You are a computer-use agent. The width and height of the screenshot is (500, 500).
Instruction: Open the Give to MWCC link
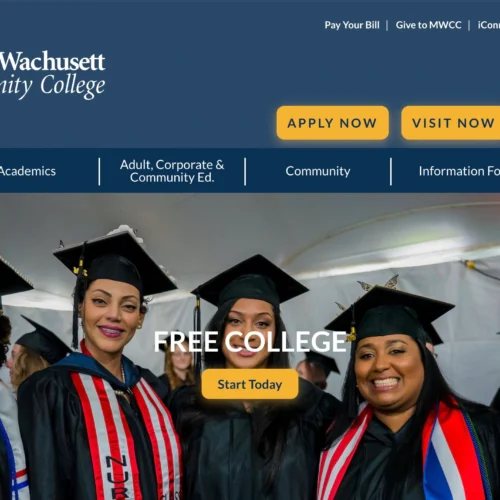click(x=428, y=25)
